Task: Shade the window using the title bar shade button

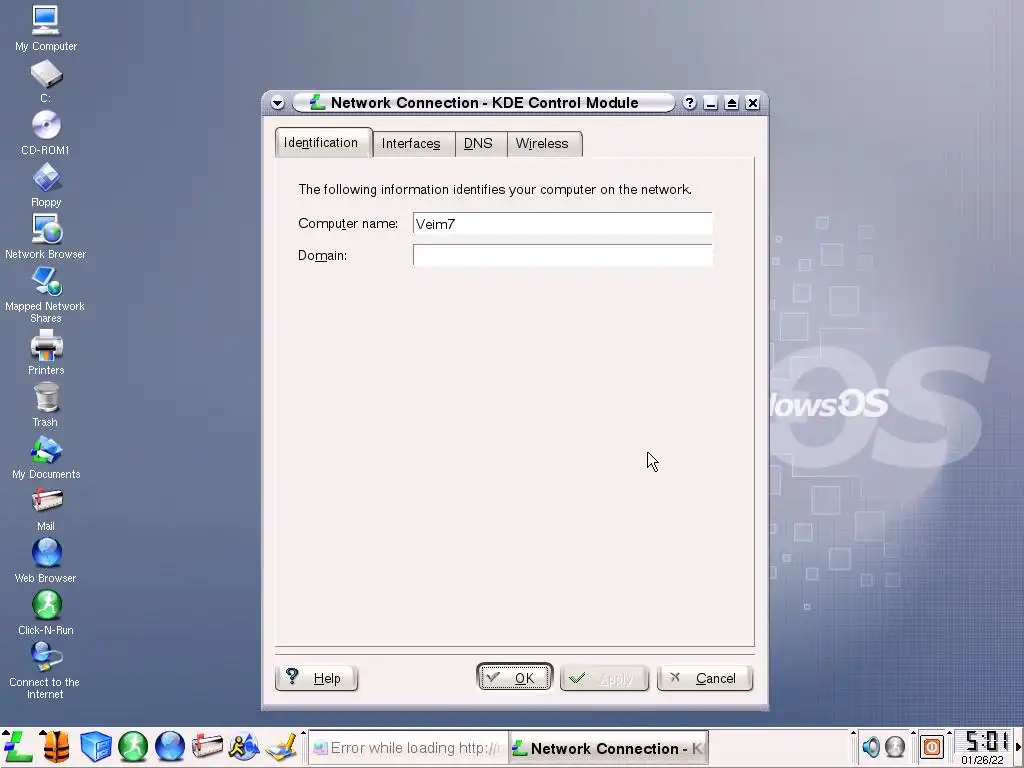Action: click(x=731, y=103)
